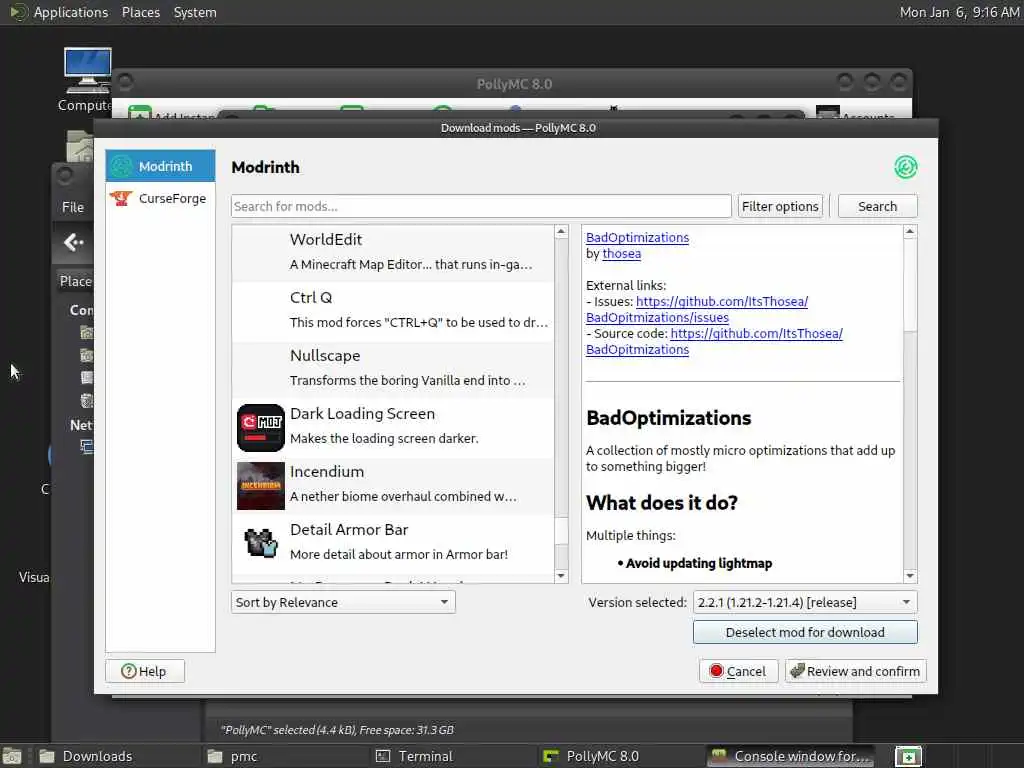Click the Help question mark icon
The height and width of the screenshot is (768, 1024).
pyautogui.click(x=129, y=671)
